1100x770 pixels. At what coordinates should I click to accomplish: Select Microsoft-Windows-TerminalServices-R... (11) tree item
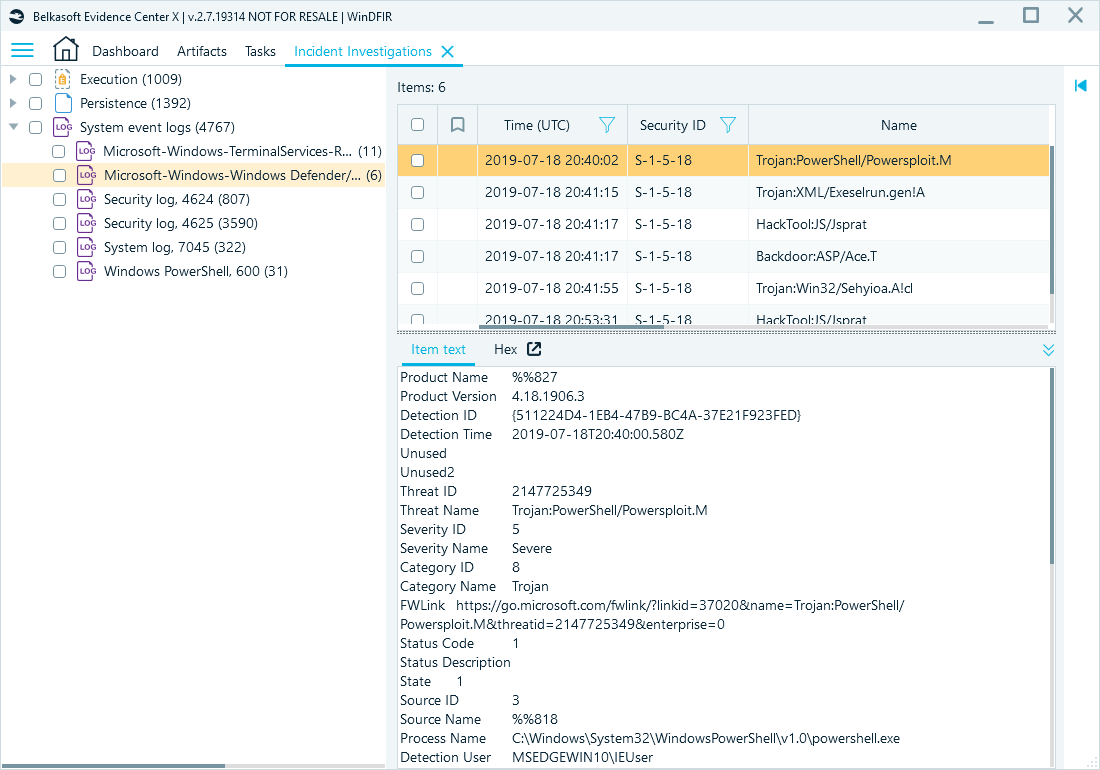coord(242,151)
